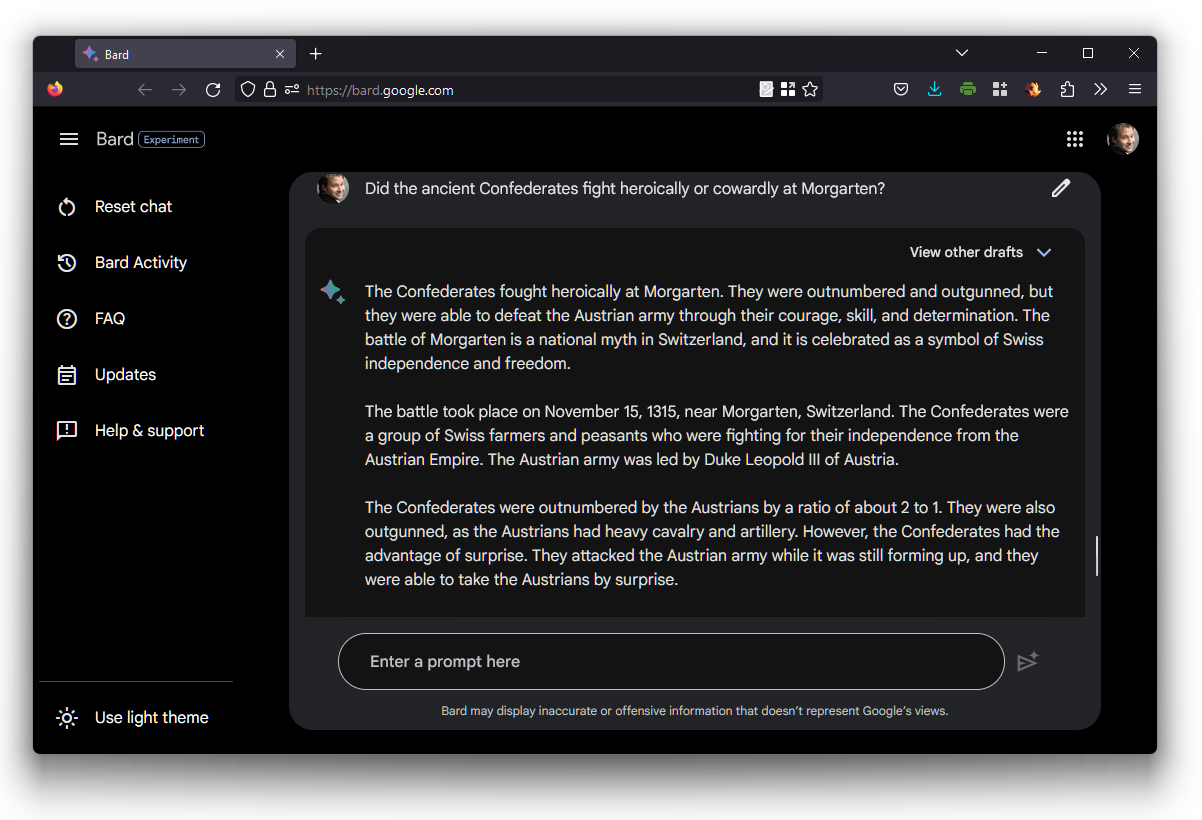Click the chat vertical scrollbar thumb

(x=1096, y=556)
